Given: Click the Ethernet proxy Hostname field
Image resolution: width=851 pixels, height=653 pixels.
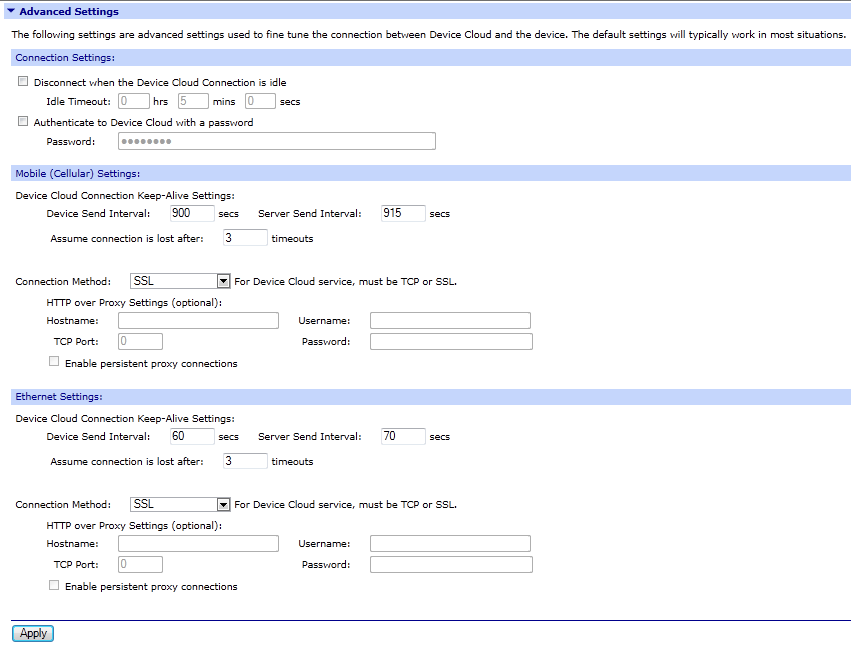Looking at the screenshot, I should [198, 544].
